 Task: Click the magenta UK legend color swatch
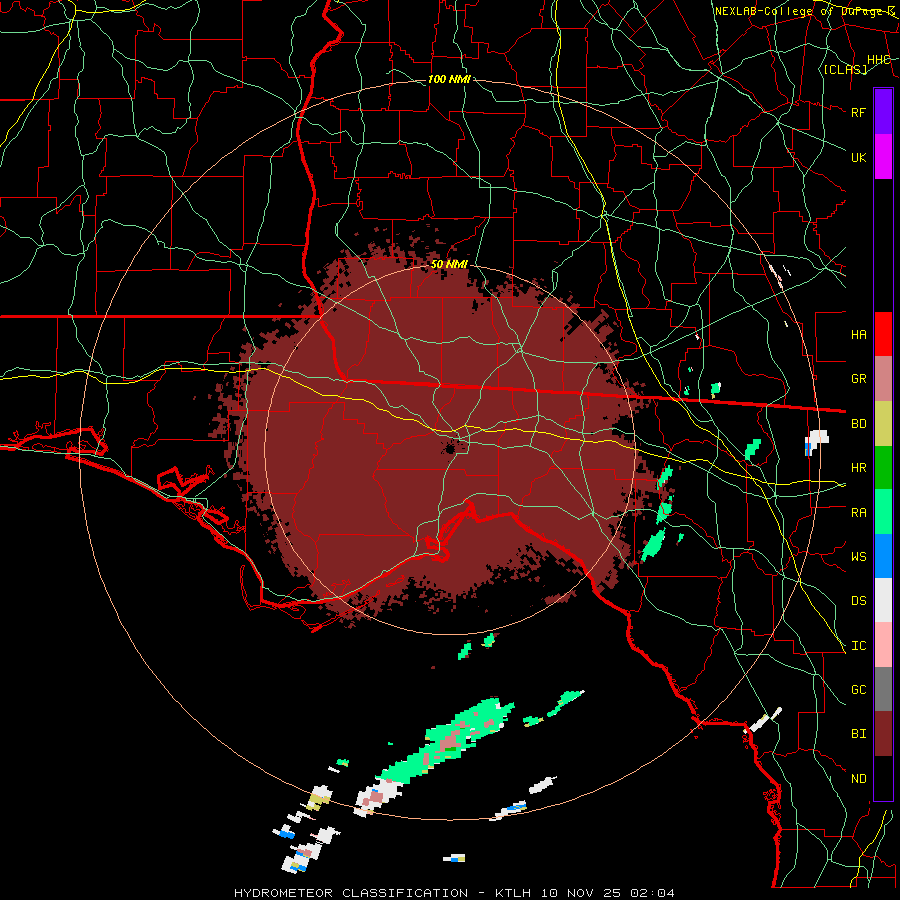click(x=883, y=157)
